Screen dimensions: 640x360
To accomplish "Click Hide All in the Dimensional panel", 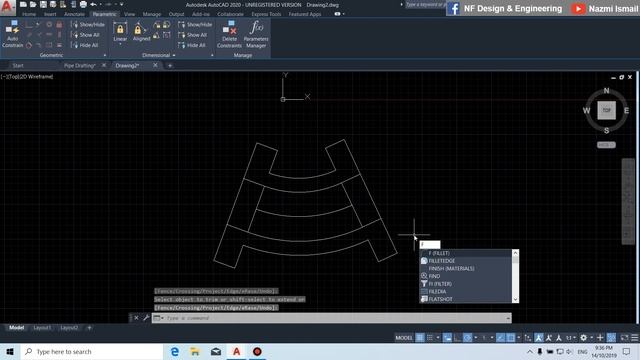I will [192, 45].
